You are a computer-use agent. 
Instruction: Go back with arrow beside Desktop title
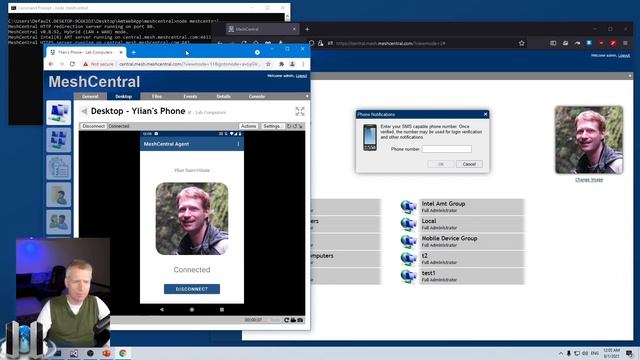(x=84, y=111)
